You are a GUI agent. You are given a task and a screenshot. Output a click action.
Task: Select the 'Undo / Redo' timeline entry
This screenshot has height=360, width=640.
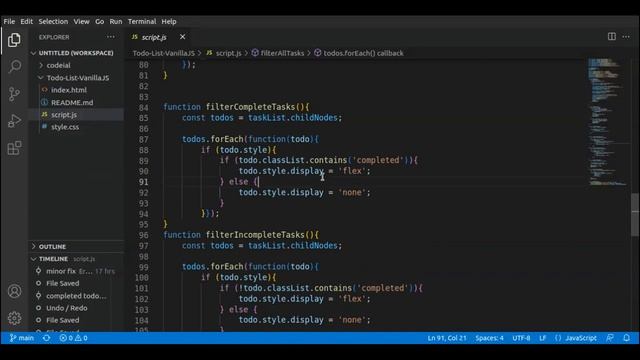pyautogui.click(x=67, y=308)
